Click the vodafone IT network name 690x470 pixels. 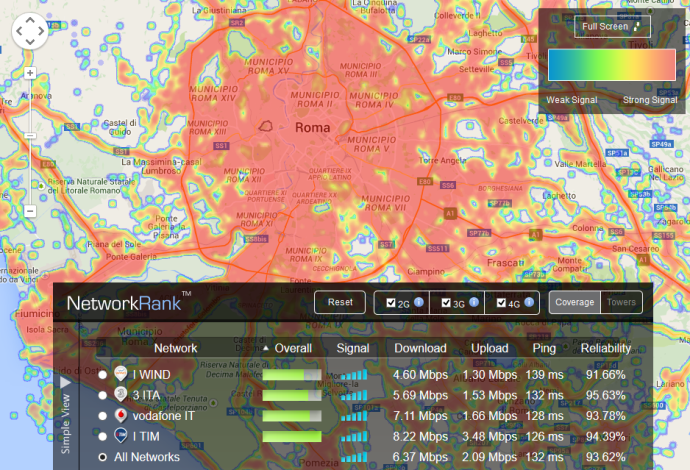point(163,416)
